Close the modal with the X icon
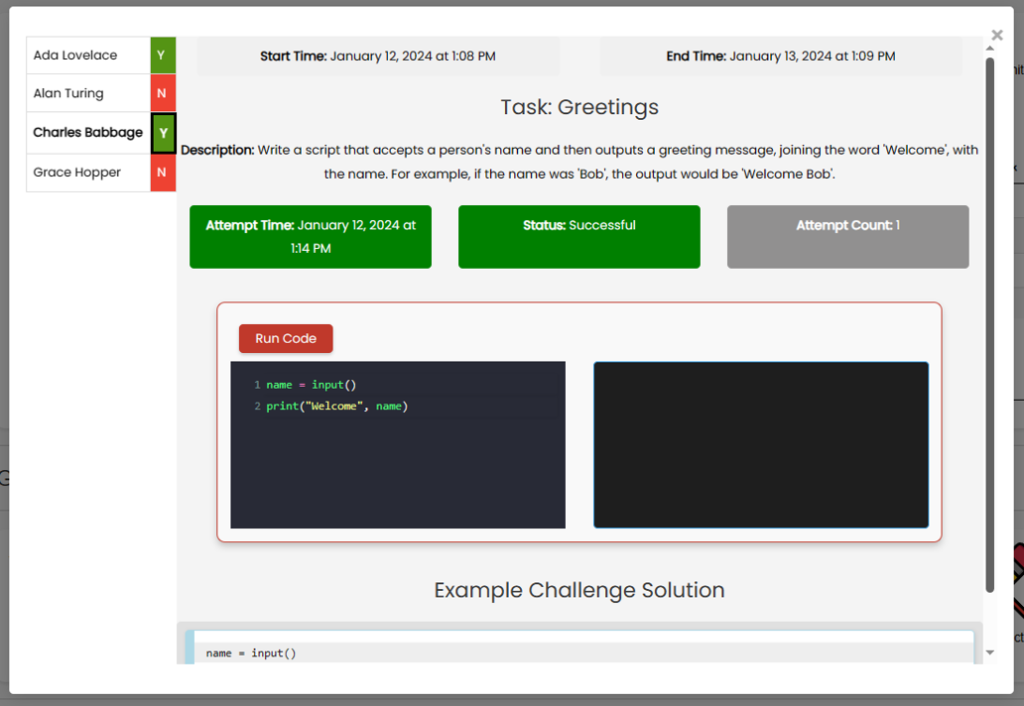This screenshot has height=706, width=1024. click(x=996, y=35)
